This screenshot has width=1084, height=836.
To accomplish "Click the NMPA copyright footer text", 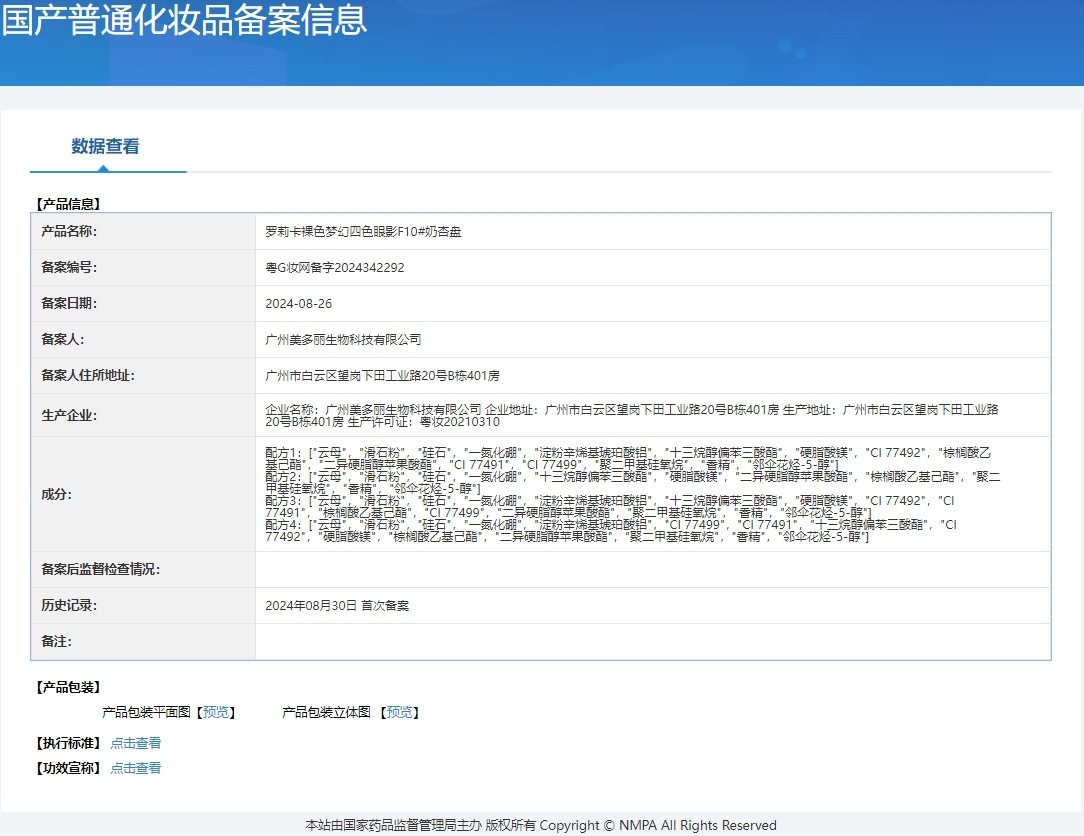I will (541, 825).
